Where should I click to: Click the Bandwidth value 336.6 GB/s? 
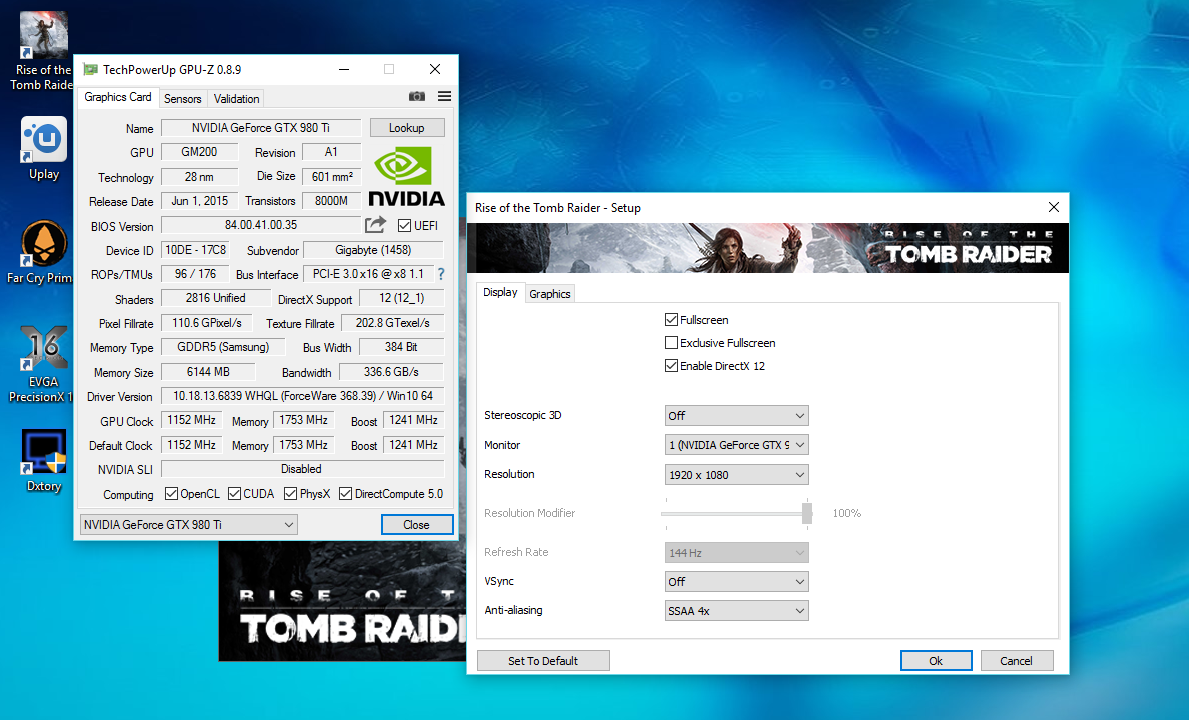[391, 371]
